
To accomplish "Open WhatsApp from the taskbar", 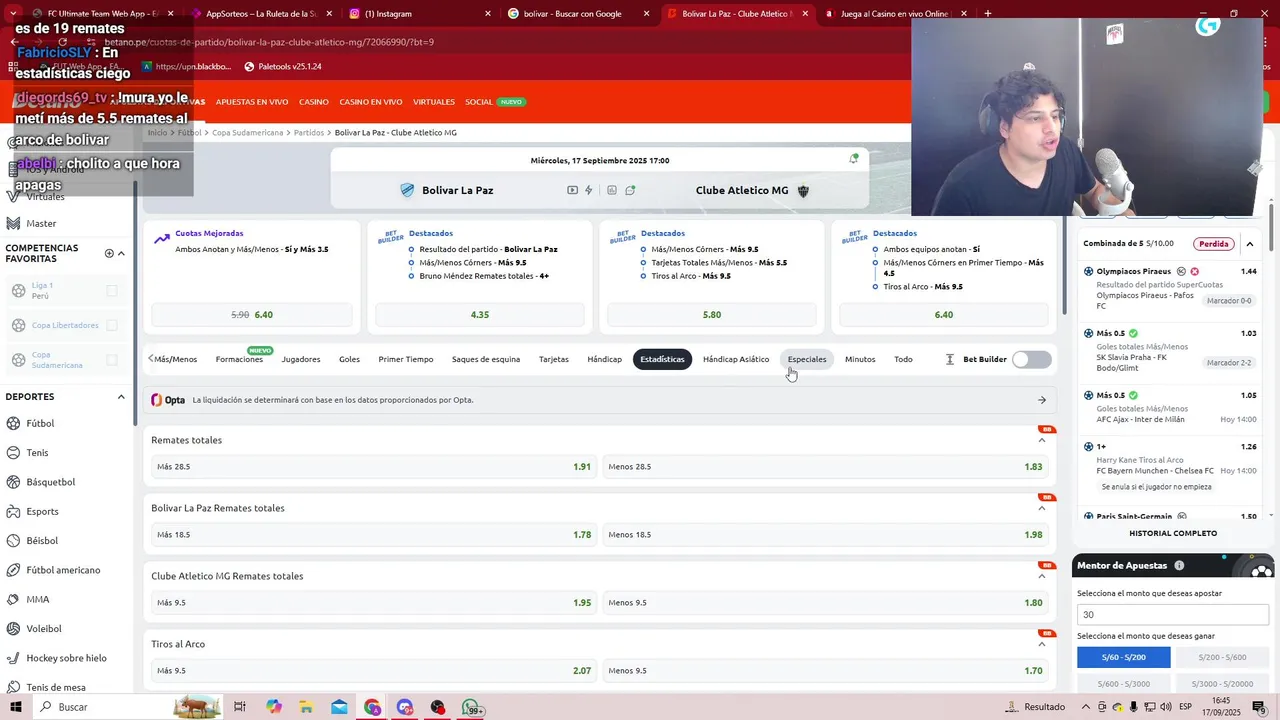I will click(x=472, y=707).
